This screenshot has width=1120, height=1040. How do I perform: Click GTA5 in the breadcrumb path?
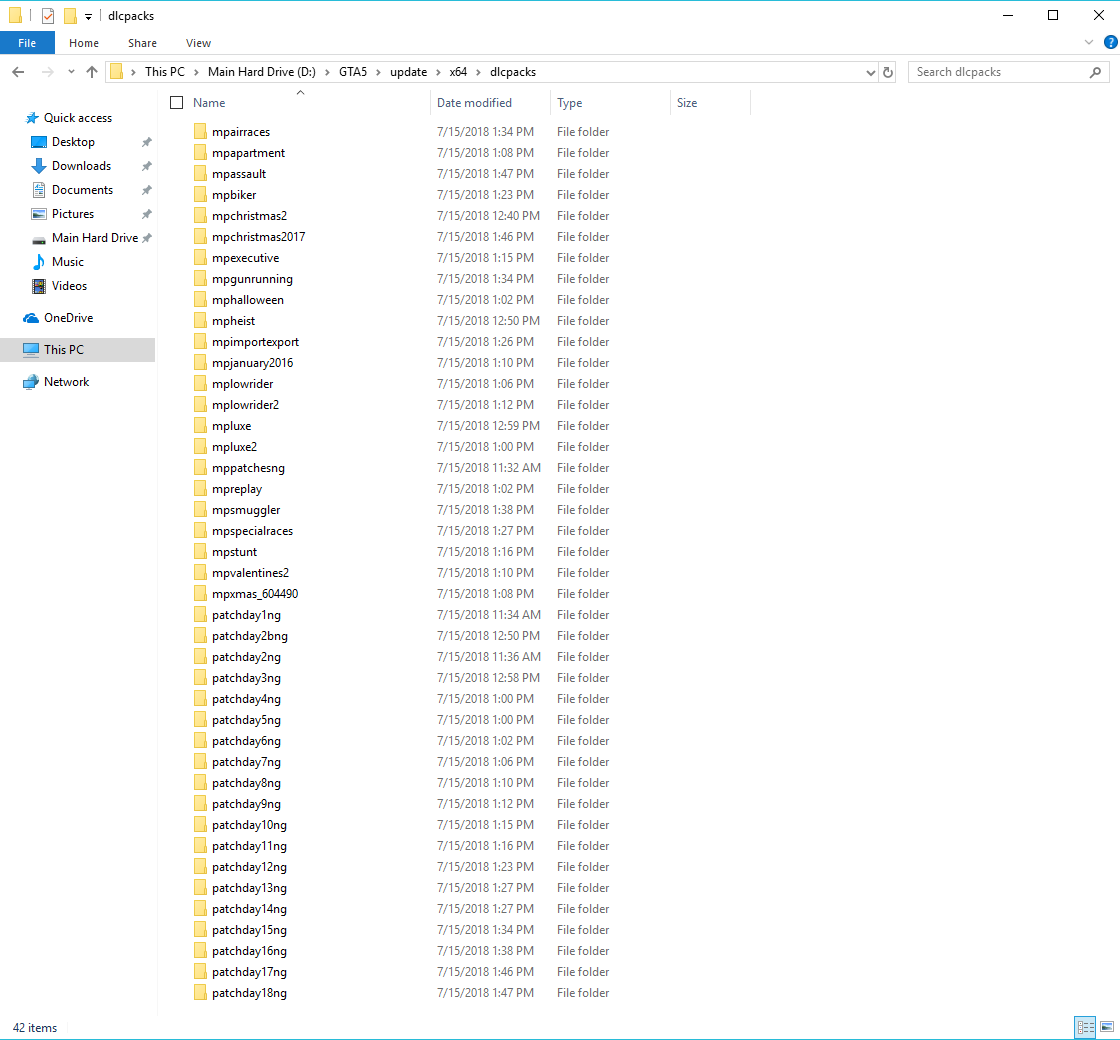(x=353, y=72)
